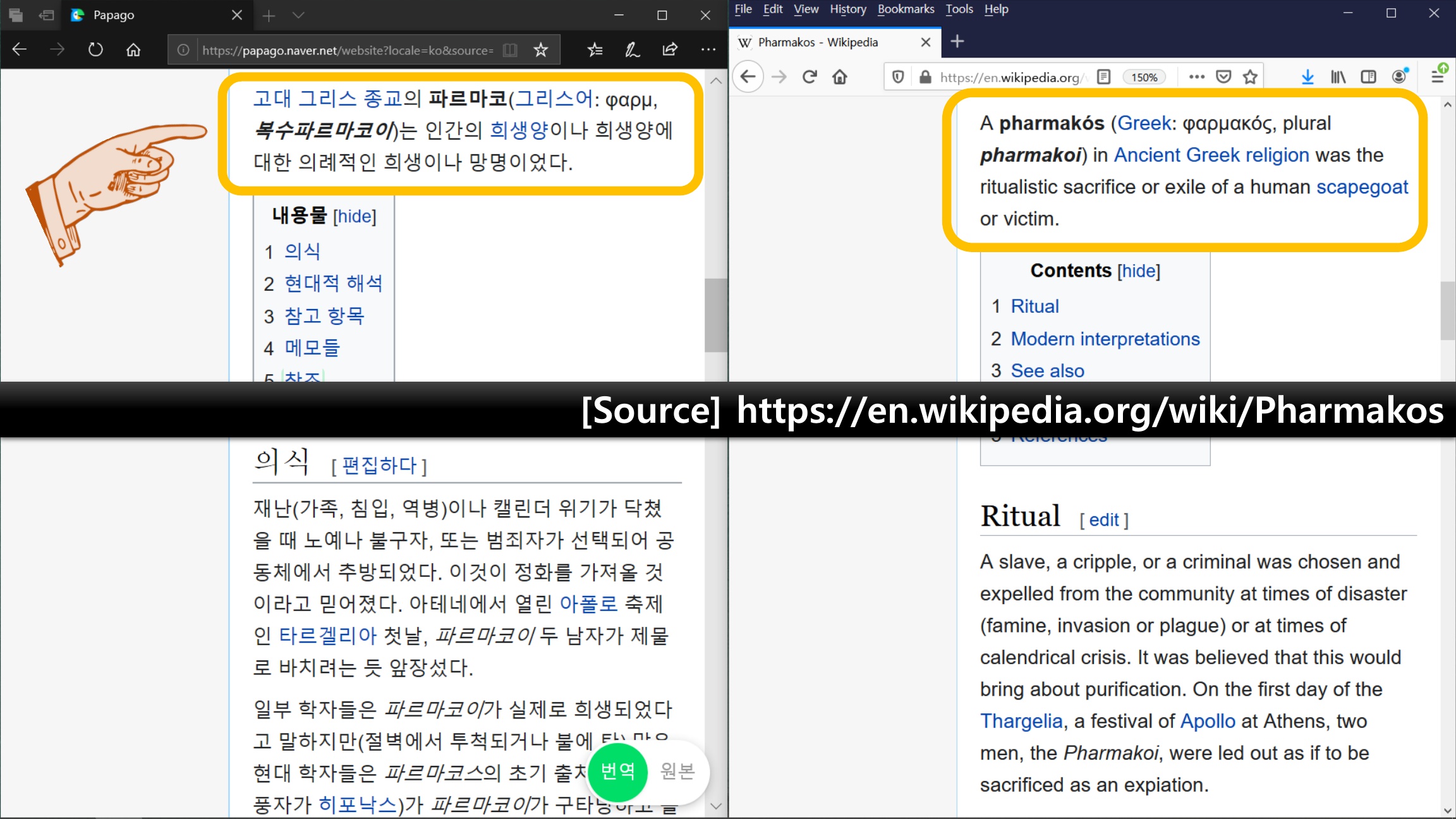Open Firefox page actions three dots
Image resolution: width=1456 pixels, height=819 pixels.
[x=1196, y=77]
